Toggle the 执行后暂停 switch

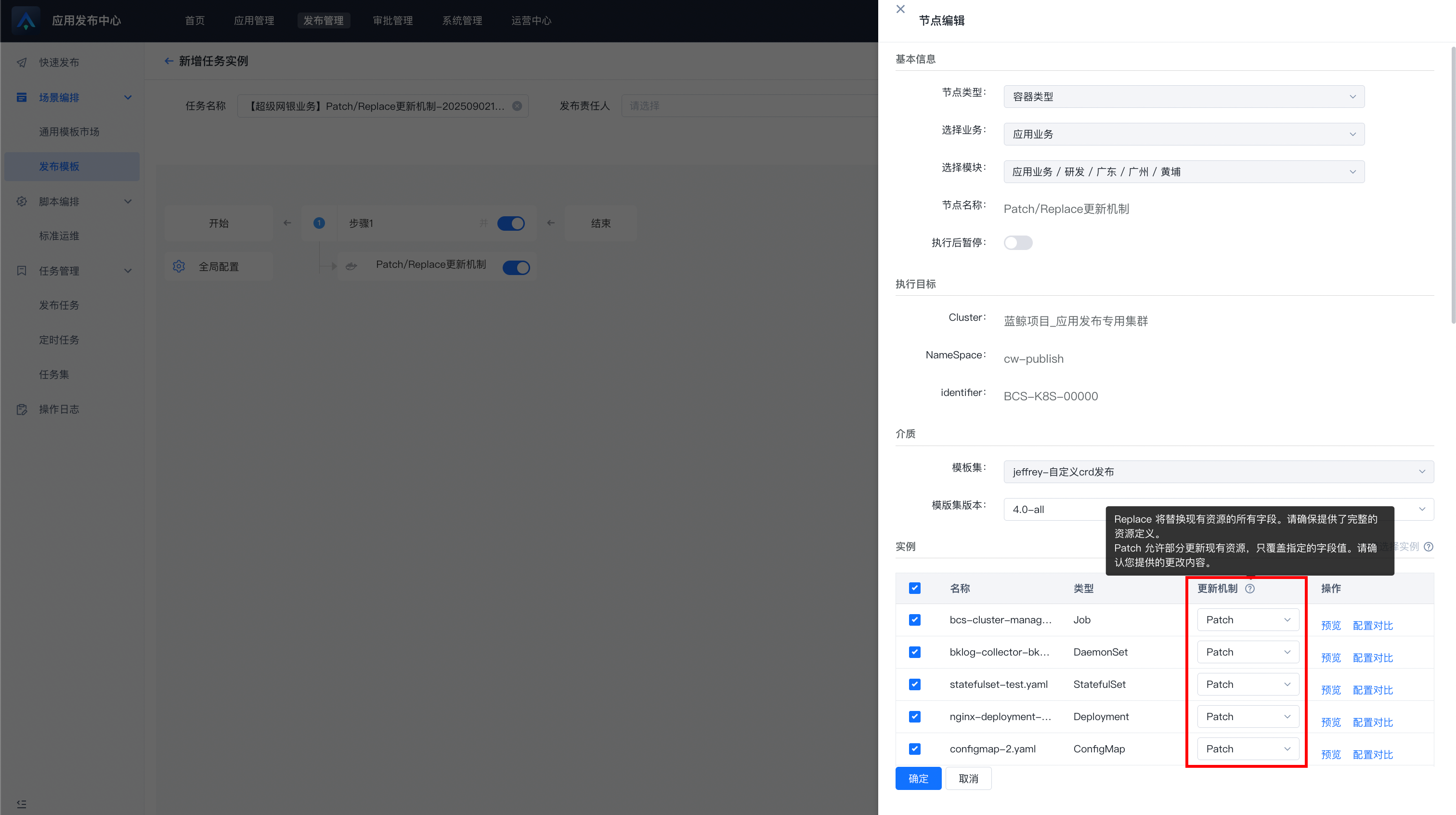coord(1017,243)
